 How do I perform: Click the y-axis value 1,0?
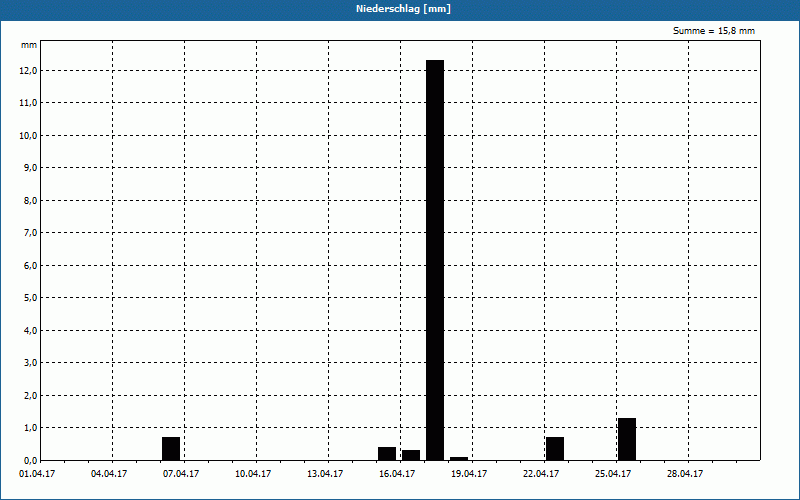(30, 428)
